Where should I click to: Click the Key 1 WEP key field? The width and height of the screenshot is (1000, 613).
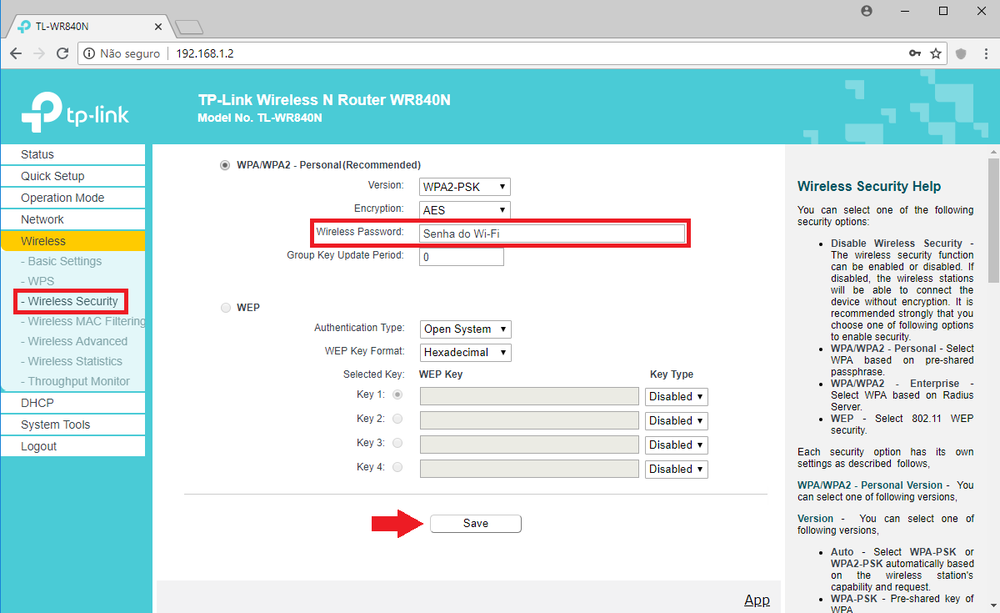click(x=529, y=396)
